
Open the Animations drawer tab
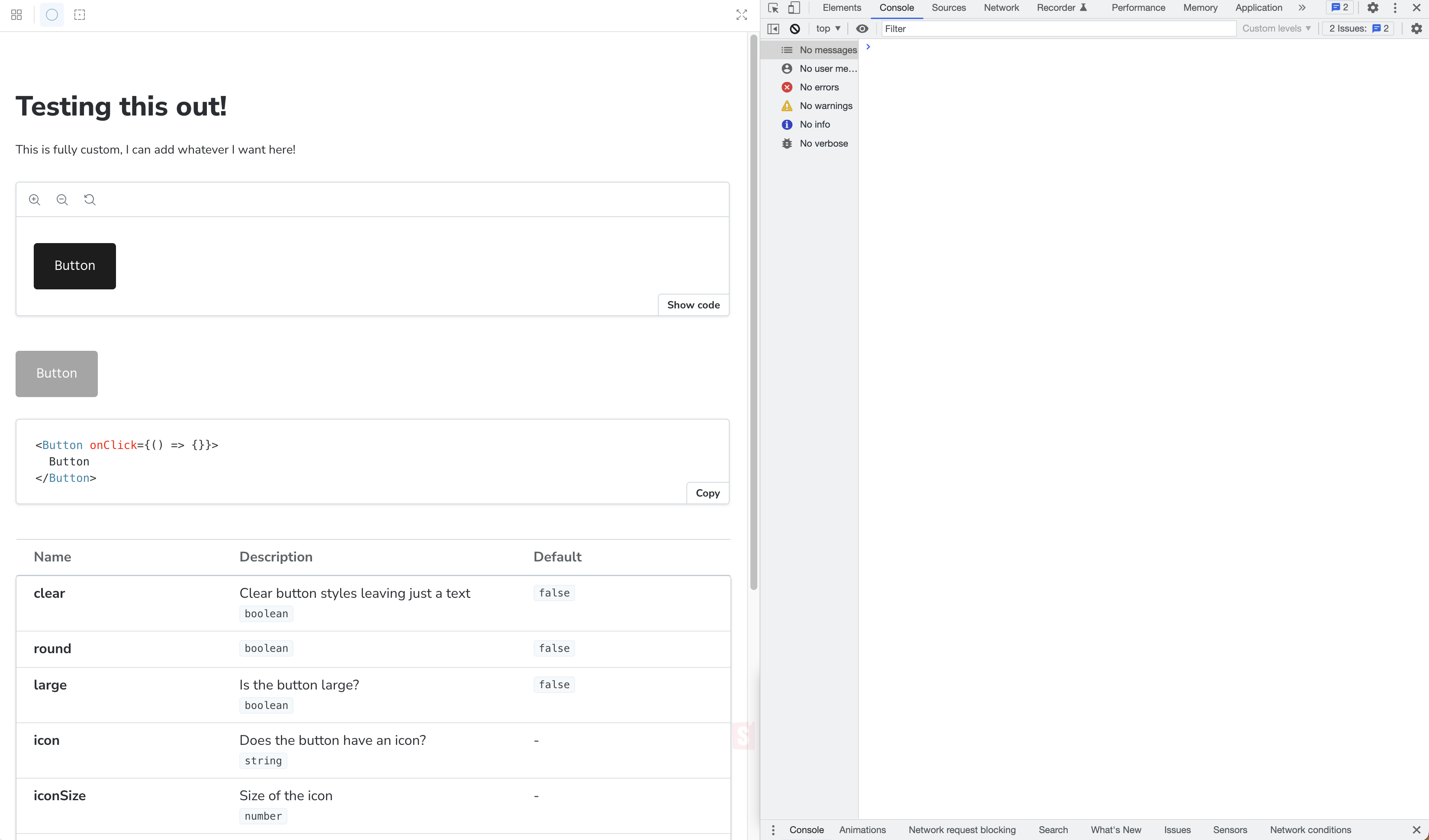click(x=862, y=830)
